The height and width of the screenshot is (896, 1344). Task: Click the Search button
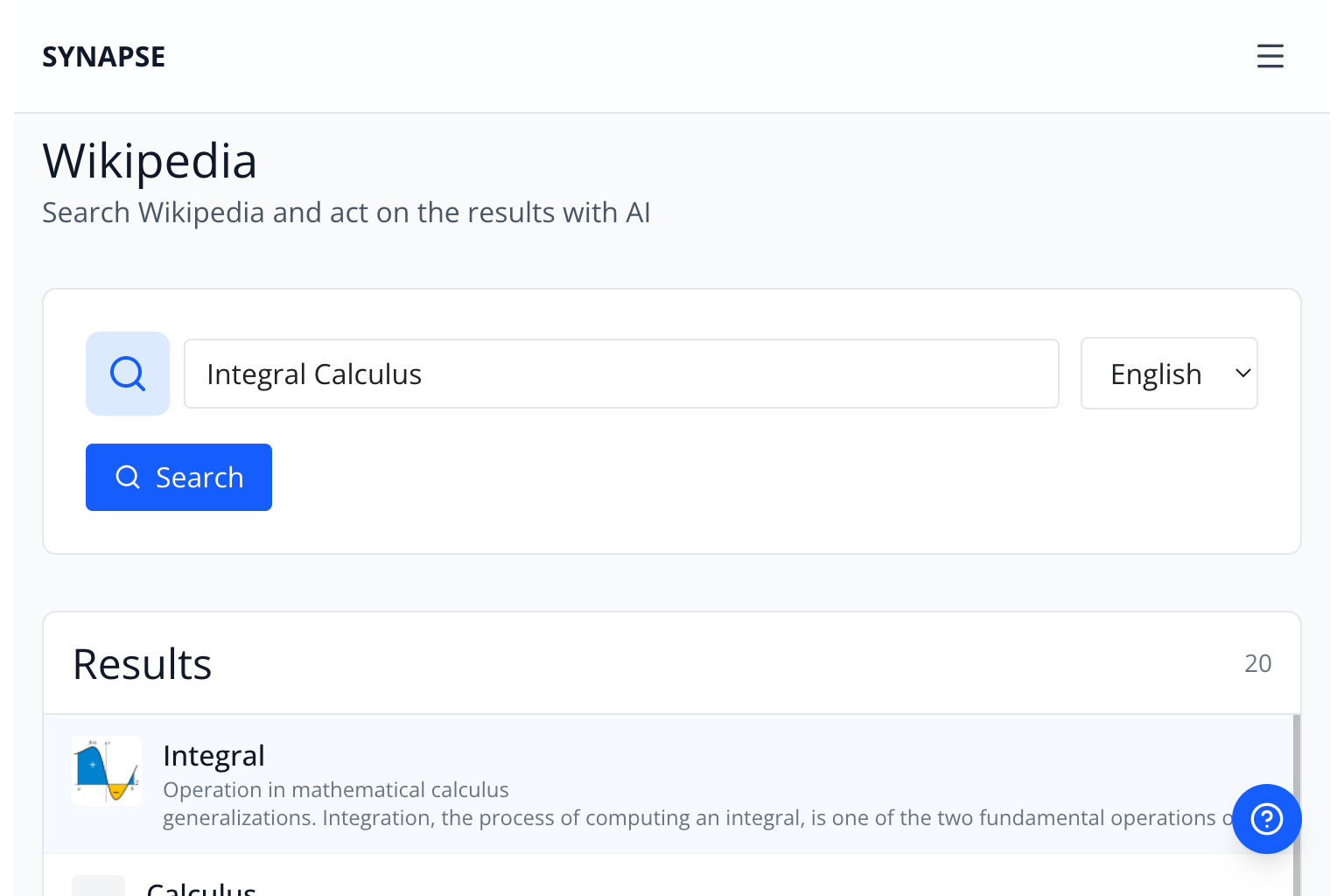[x=178, y=477]
